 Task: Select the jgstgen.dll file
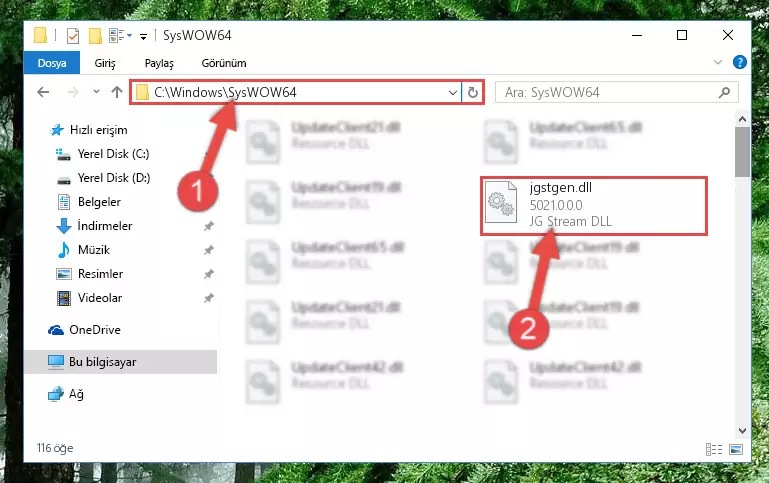click(x=593, y=205)
